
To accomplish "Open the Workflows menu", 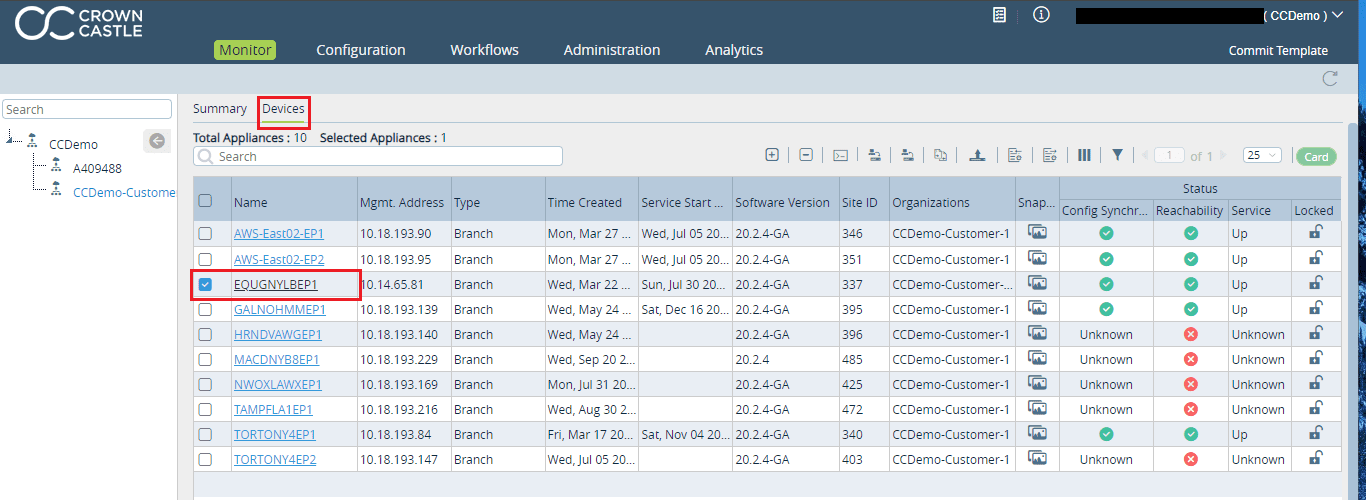I will click(485, 50).
